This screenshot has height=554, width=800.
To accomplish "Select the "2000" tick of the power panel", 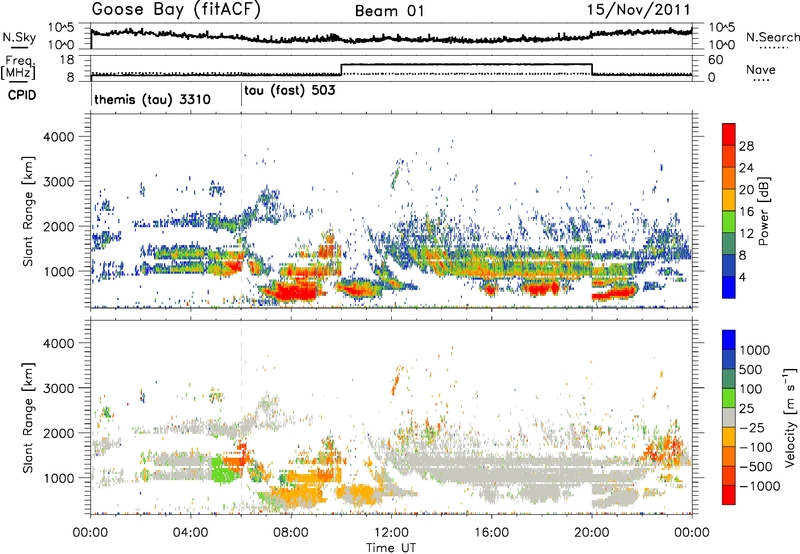I will pyautogui.click(x=58, y=226).
